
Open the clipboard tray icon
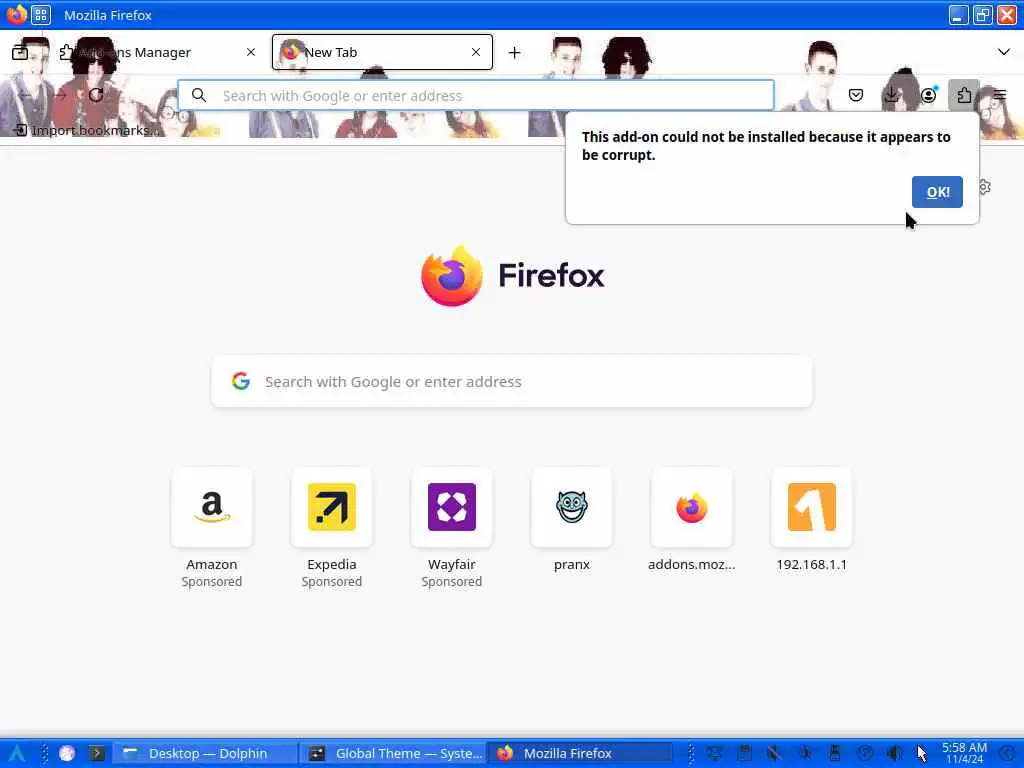[744, 754]
